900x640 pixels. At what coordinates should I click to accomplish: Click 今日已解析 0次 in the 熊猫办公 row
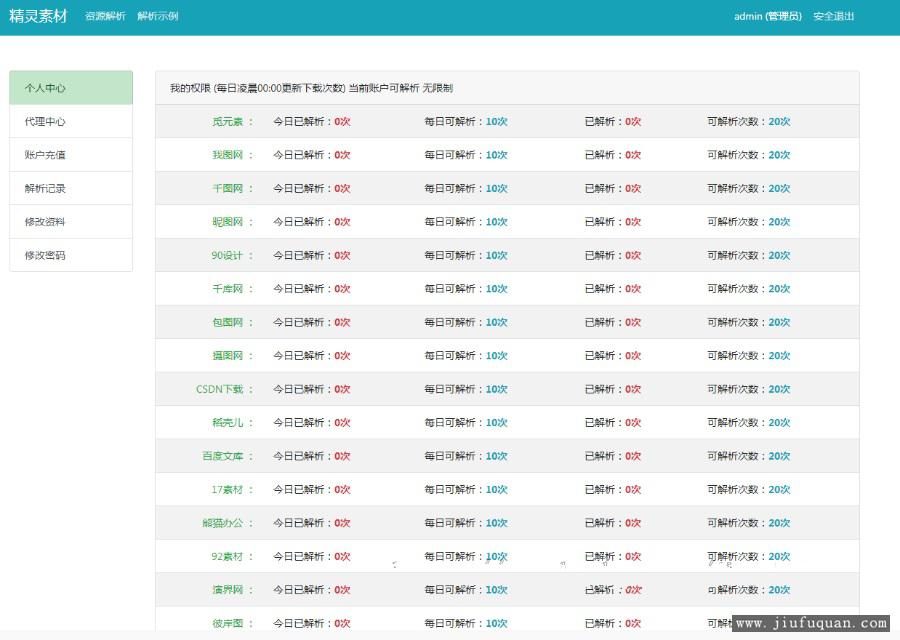click(x=312, y=522)
